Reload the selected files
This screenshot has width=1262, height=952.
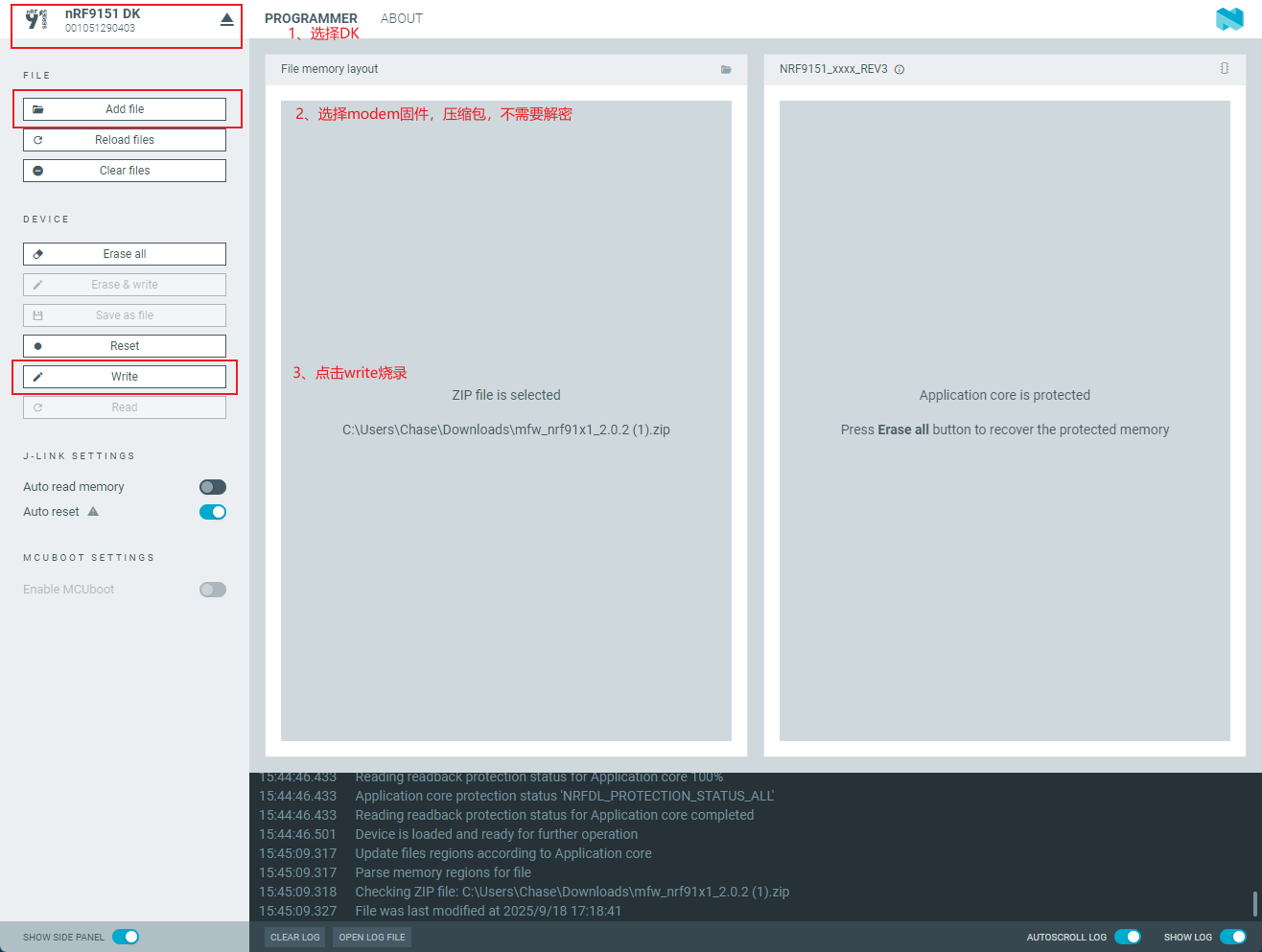coord(125,140)
